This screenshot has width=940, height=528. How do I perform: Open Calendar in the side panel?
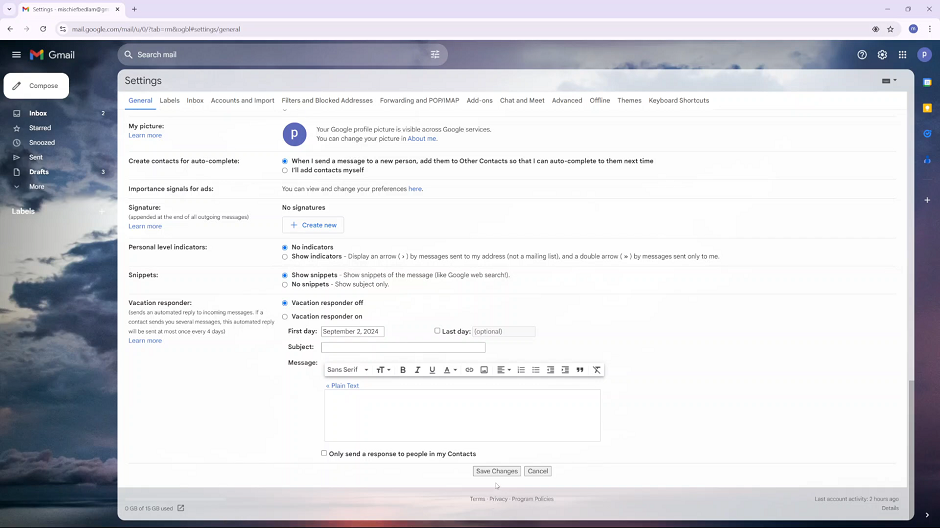(x=927, y=83)
